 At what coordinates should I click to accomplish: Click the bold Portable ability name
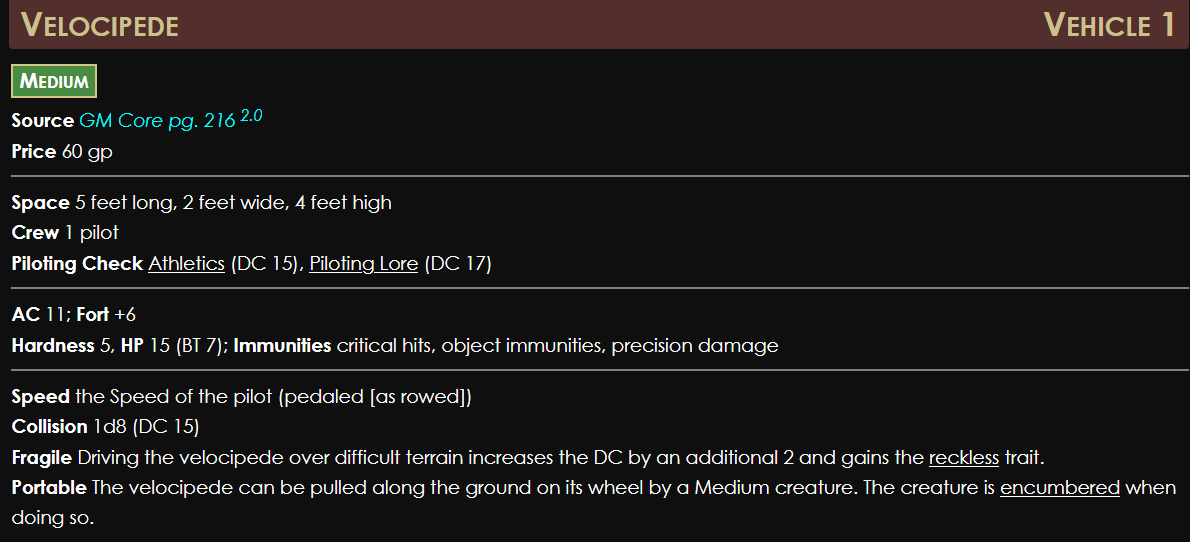tap(48, 488)
